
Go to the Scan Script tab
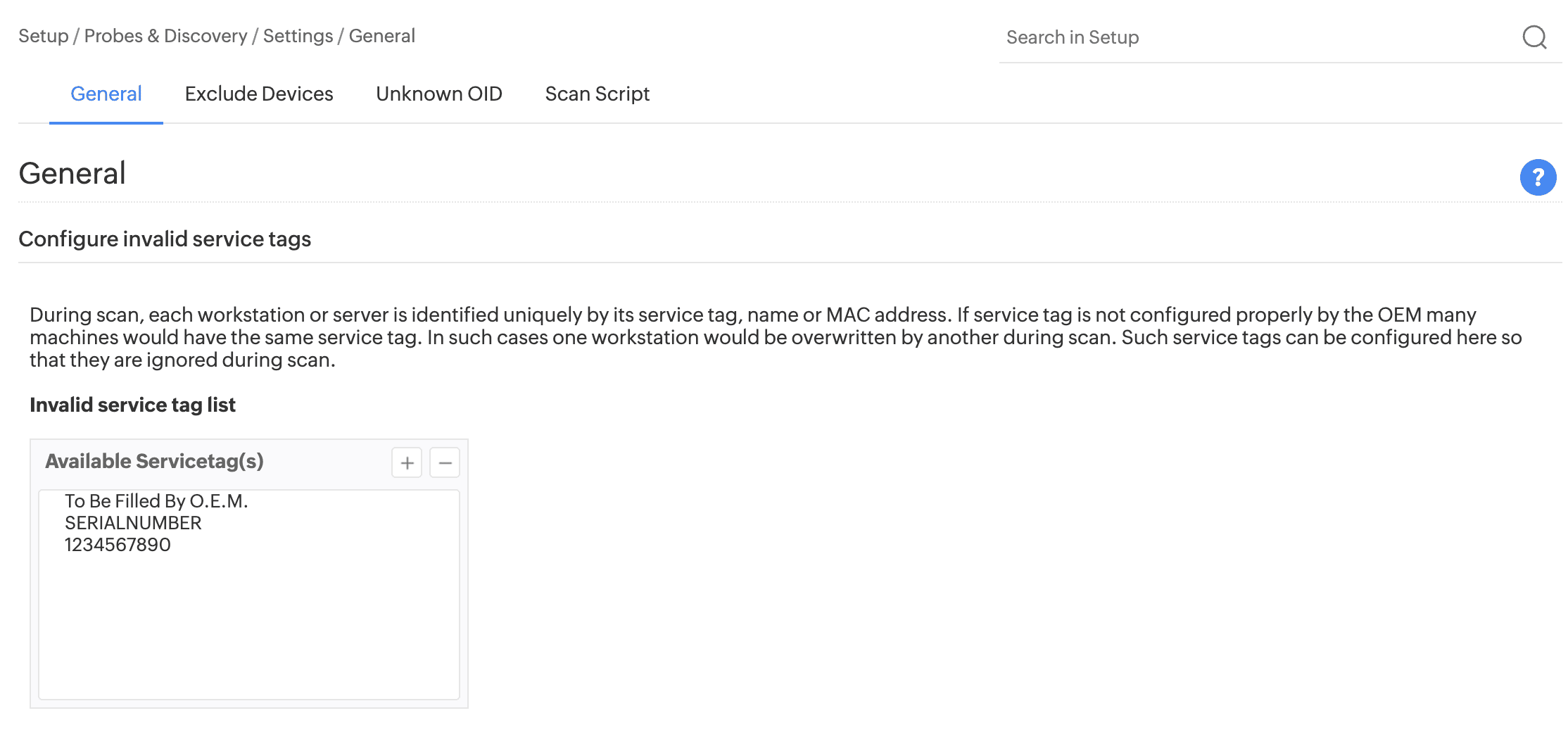tap(597, 94)
